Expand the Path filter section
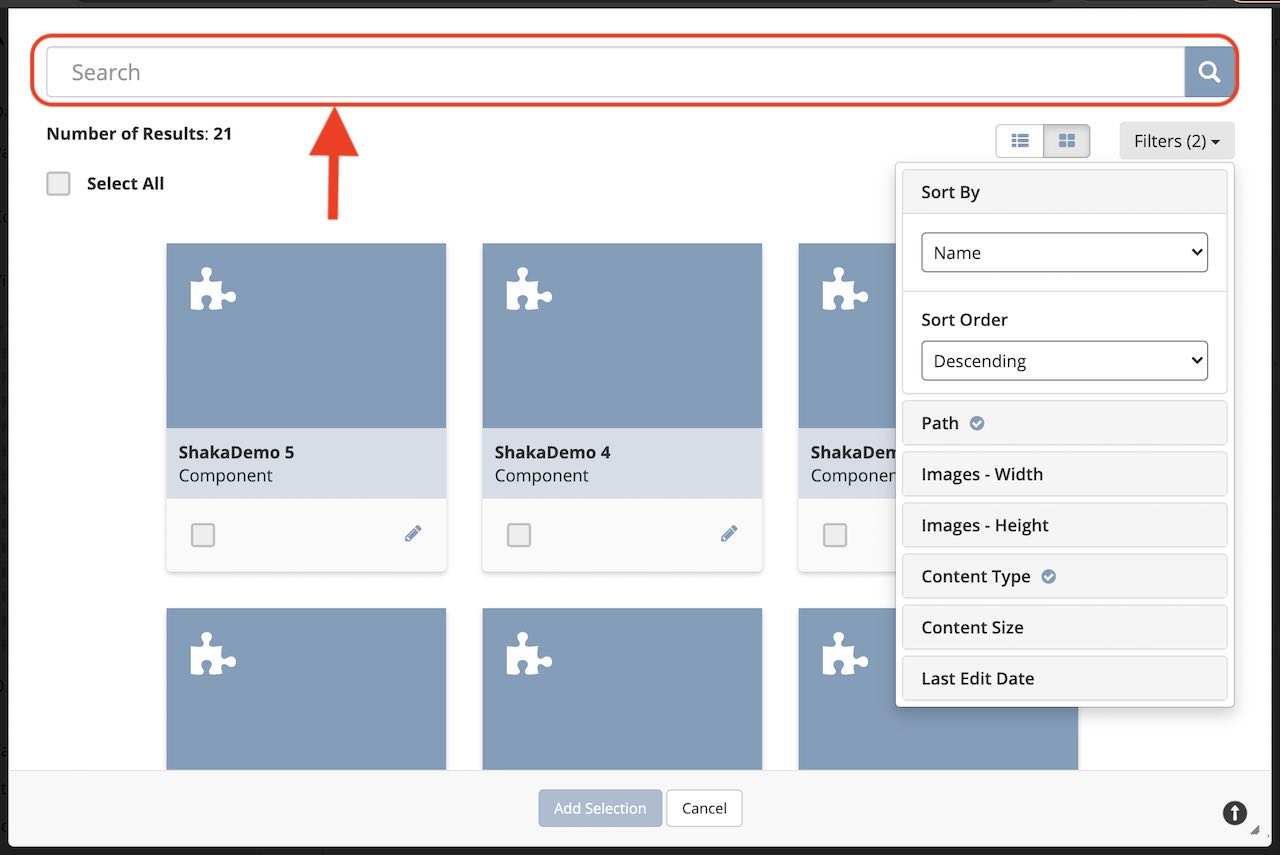Viewport: 1280px width, 855px height. coord(1064,423)
